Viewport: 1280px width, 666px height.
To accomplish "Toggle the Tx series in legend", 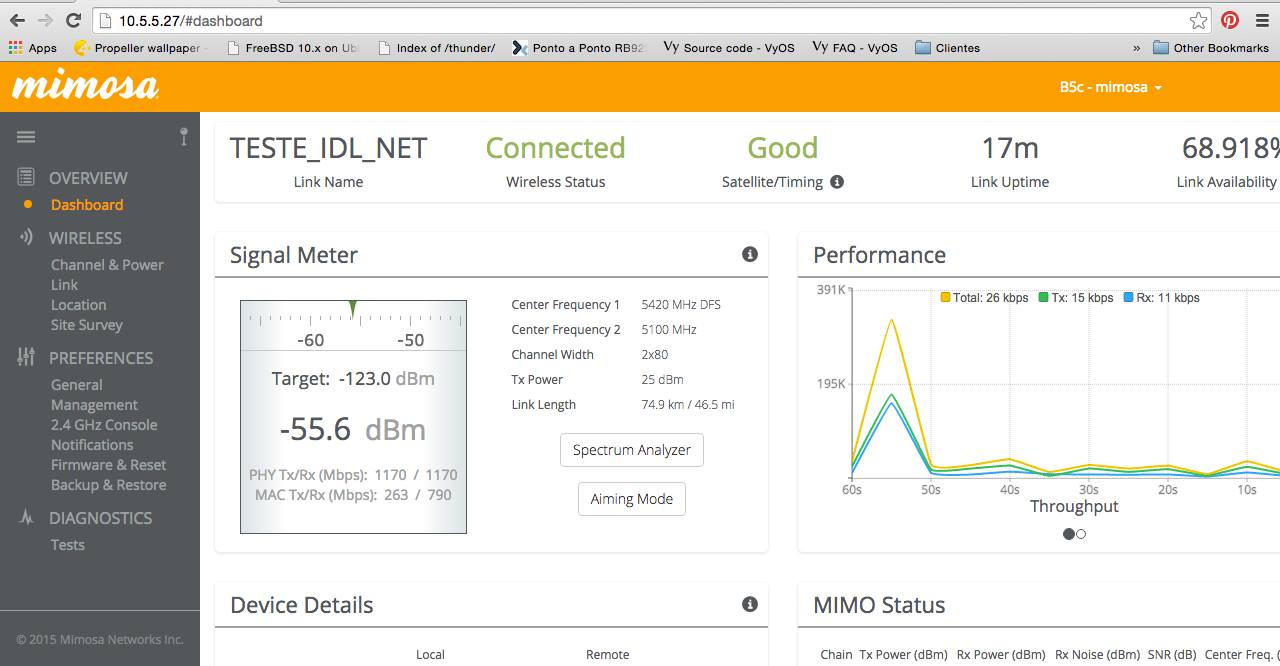I will pyautogui.click(x=1076, y=298).
